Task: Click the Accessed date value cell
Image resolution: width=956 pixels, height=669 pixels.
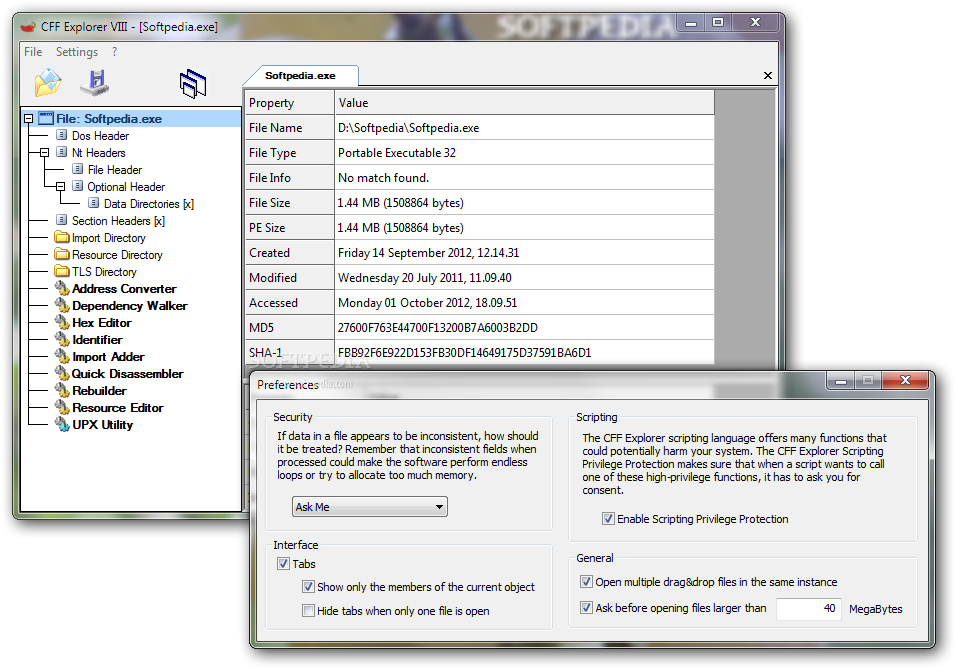Action: pyautogui.click(x=525, y=302)
